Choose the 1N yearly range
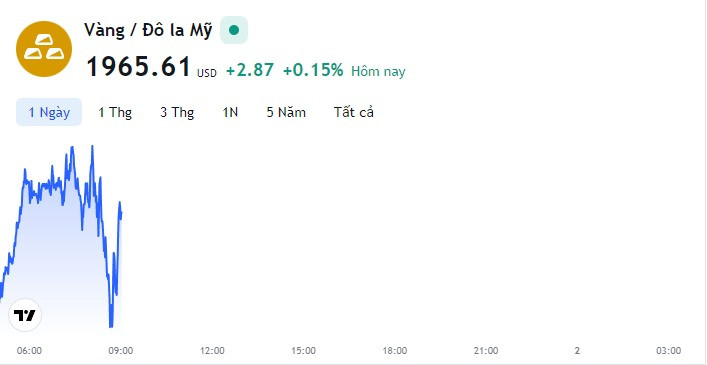Viewport: 707px width, 365px height. click(x=230, y=112)
